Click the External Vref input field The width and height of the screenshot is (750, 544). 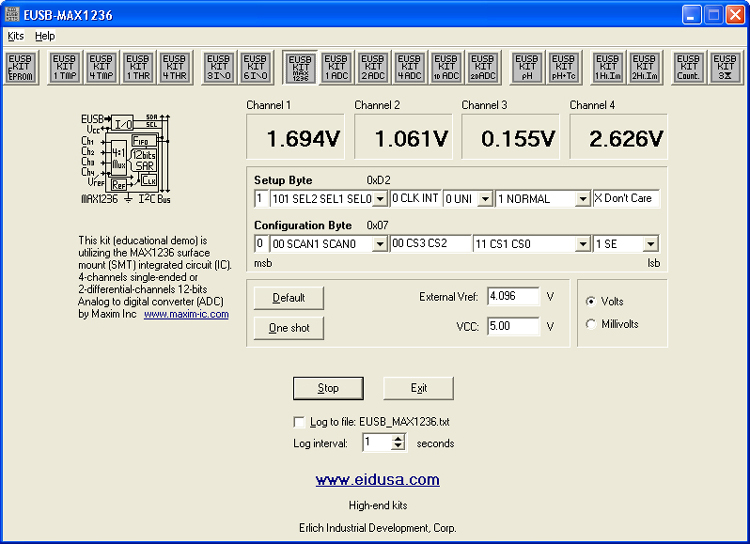513,296
